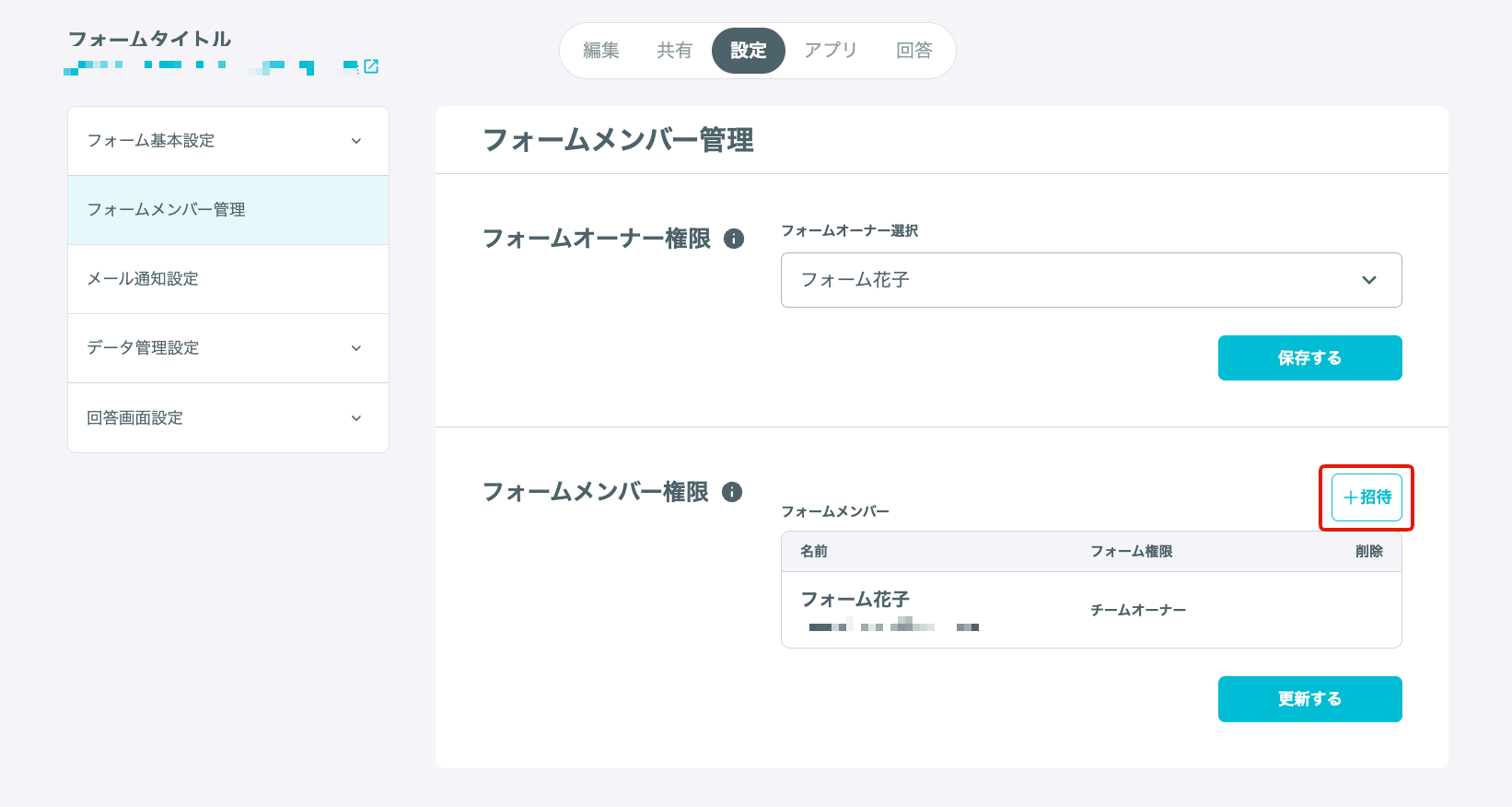Click the 削除 column header

point(1369,551)
